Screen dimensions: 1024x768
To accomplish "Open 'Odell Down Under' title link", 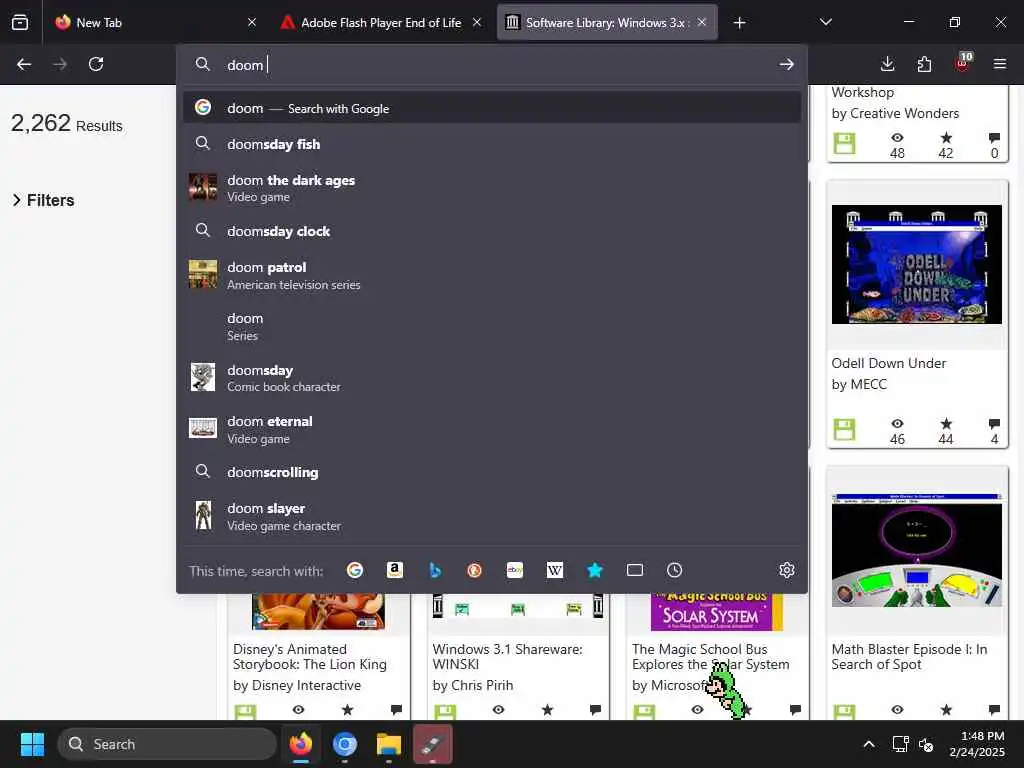I will 888,363.
